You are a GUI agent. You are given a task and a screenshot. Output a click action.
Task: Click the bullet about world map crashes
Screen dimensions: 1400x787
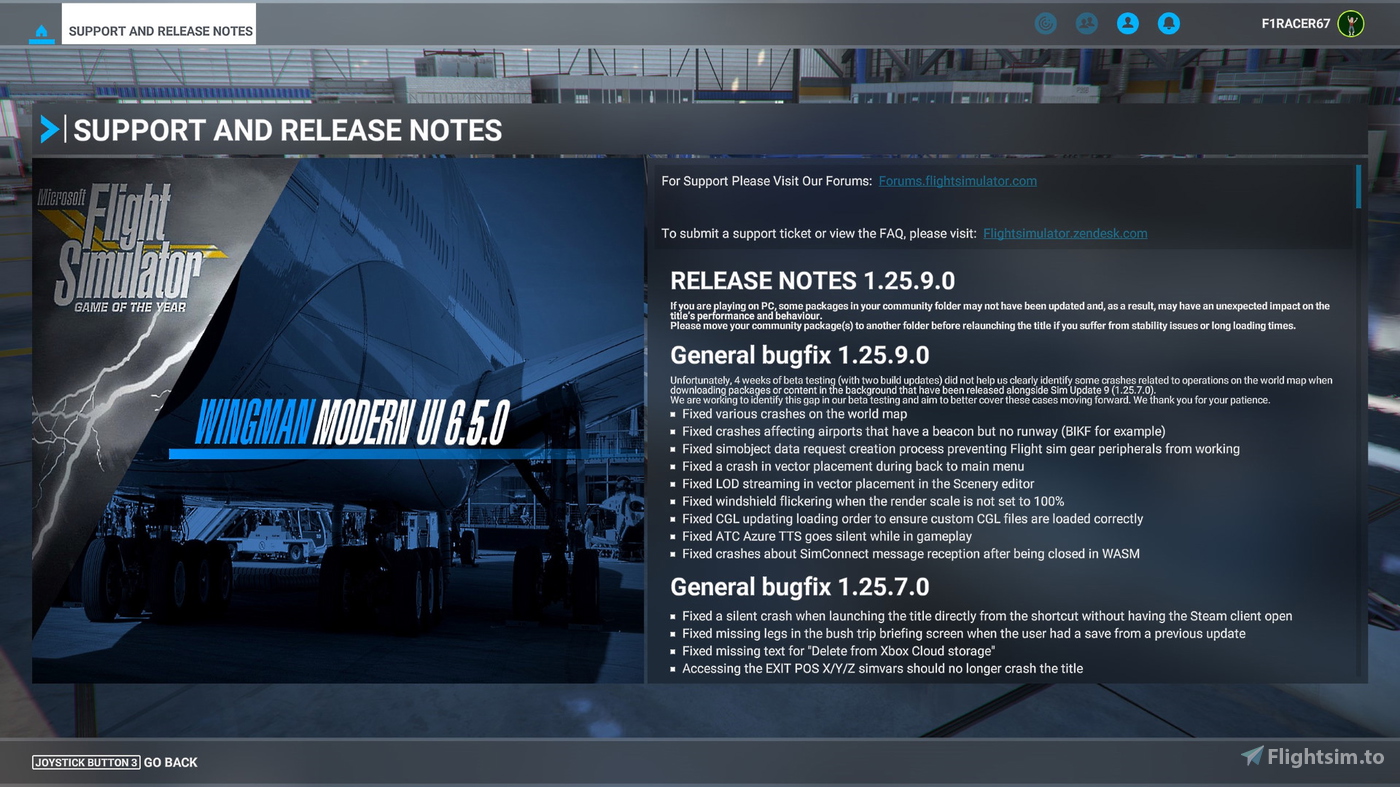(795, 413)
